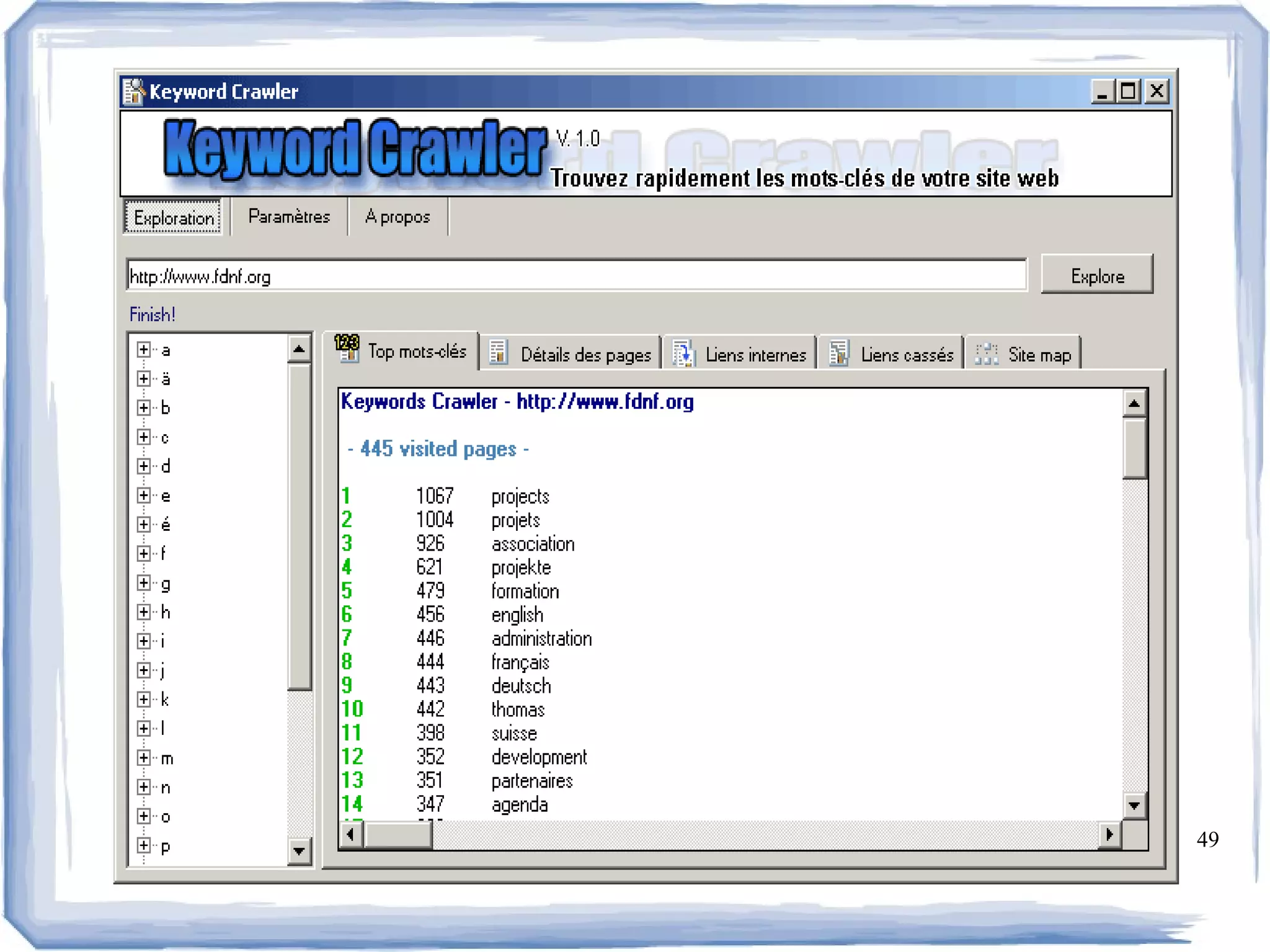Click the Détails des pages tab icon
The height and width of the screenshot is (952, 1270).
(x=499, y=352)
